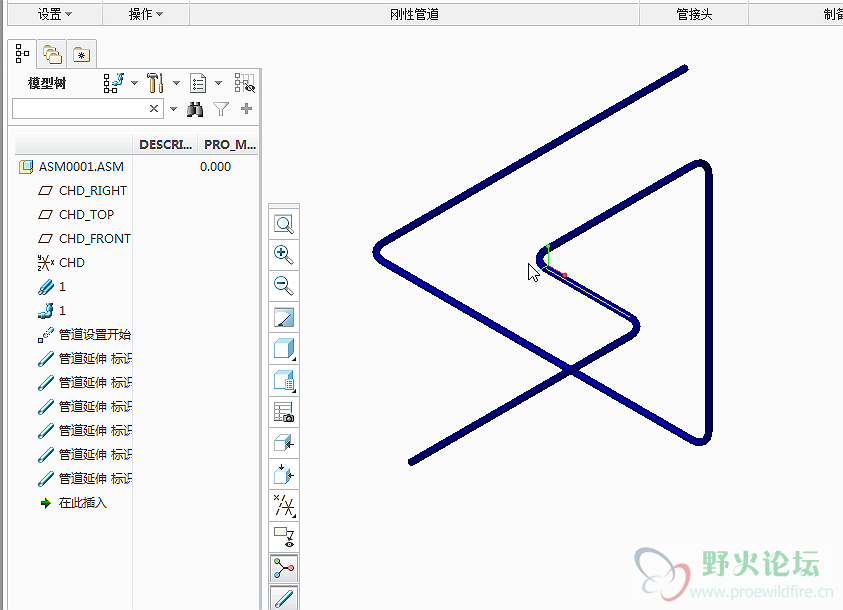
Task: Open the Saved Orientations cube icon
Action: [283, 380]
